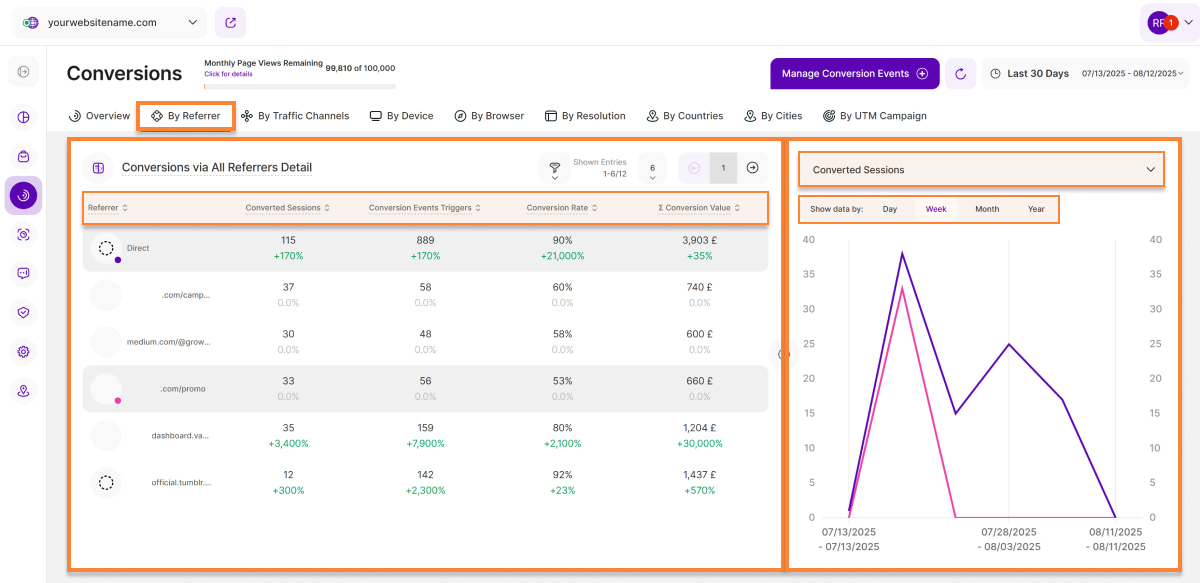Viewport: 1200px width, 583px height.
Task: Click the refresh data icon
Action: coord(960,73)
